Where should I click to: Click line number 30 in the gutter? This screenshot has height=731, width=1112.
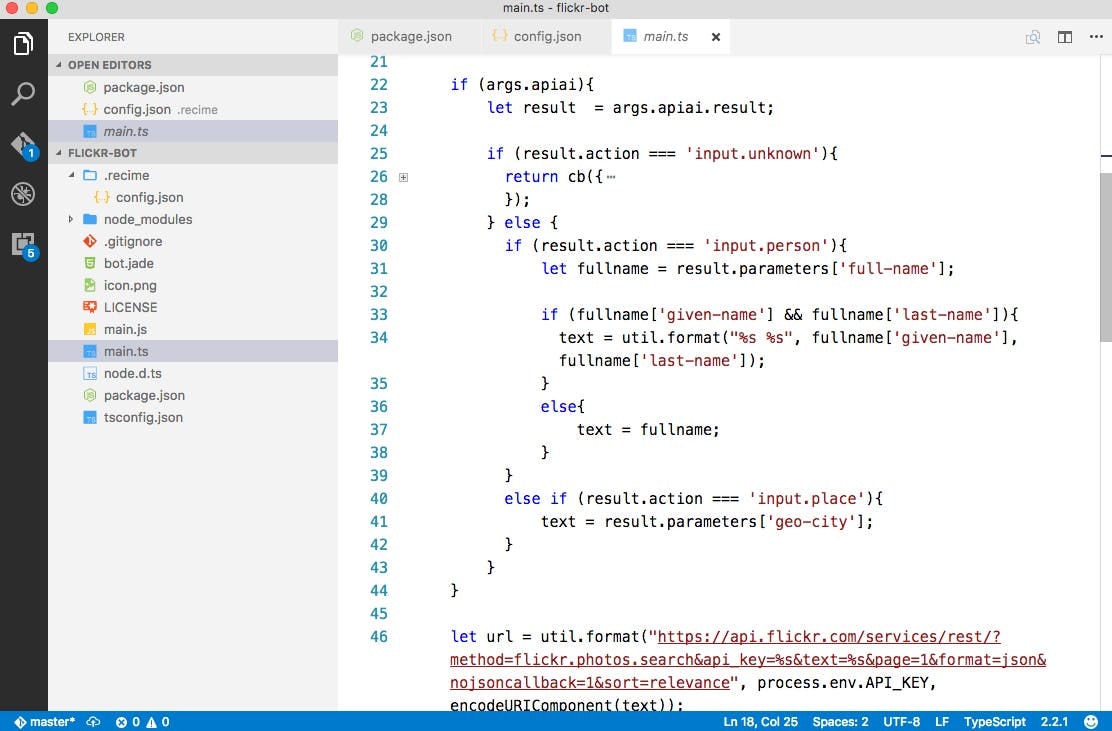[x=379, y=245]
